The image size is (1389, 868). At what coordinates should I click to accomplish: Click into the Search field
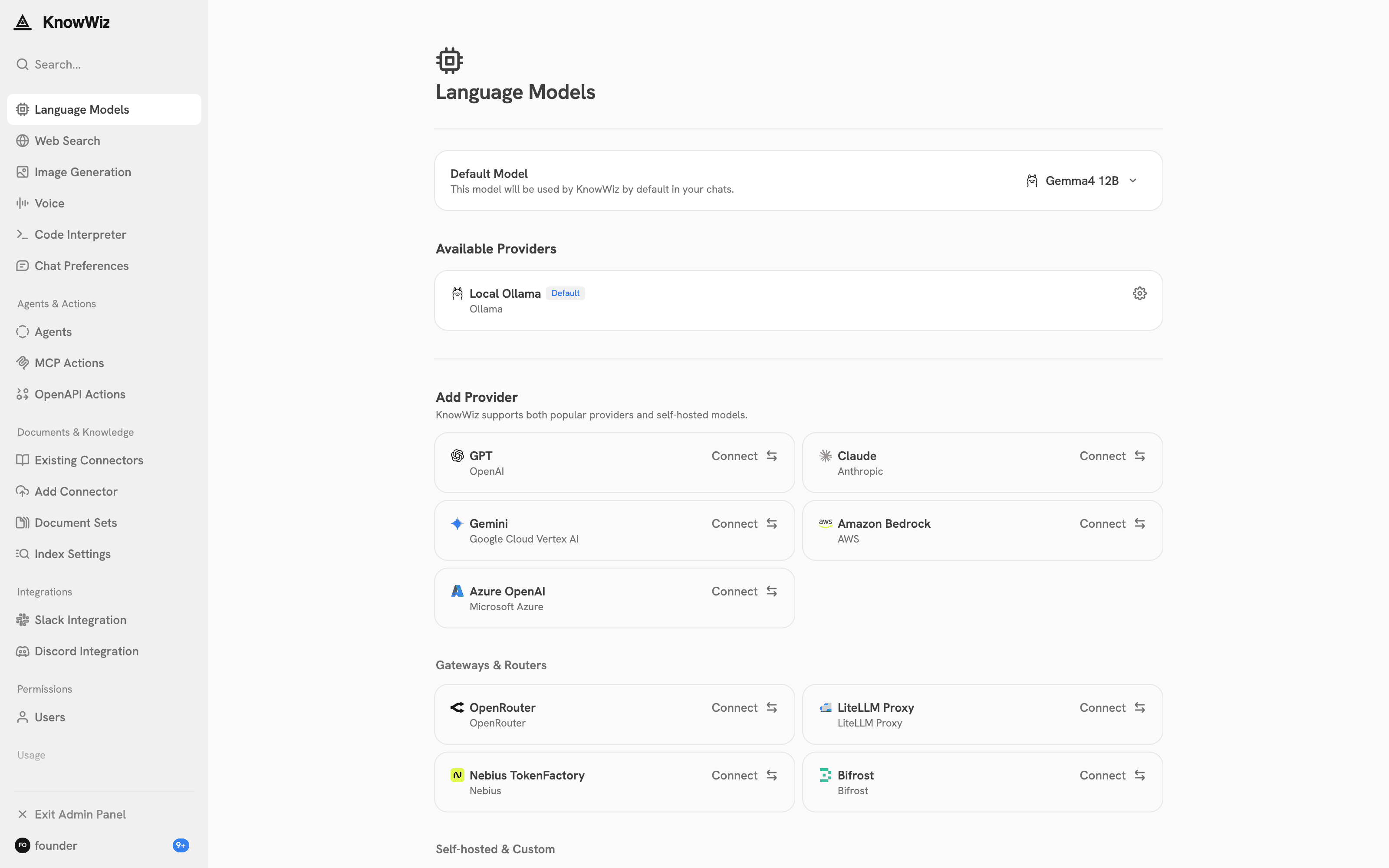point(104,64)
